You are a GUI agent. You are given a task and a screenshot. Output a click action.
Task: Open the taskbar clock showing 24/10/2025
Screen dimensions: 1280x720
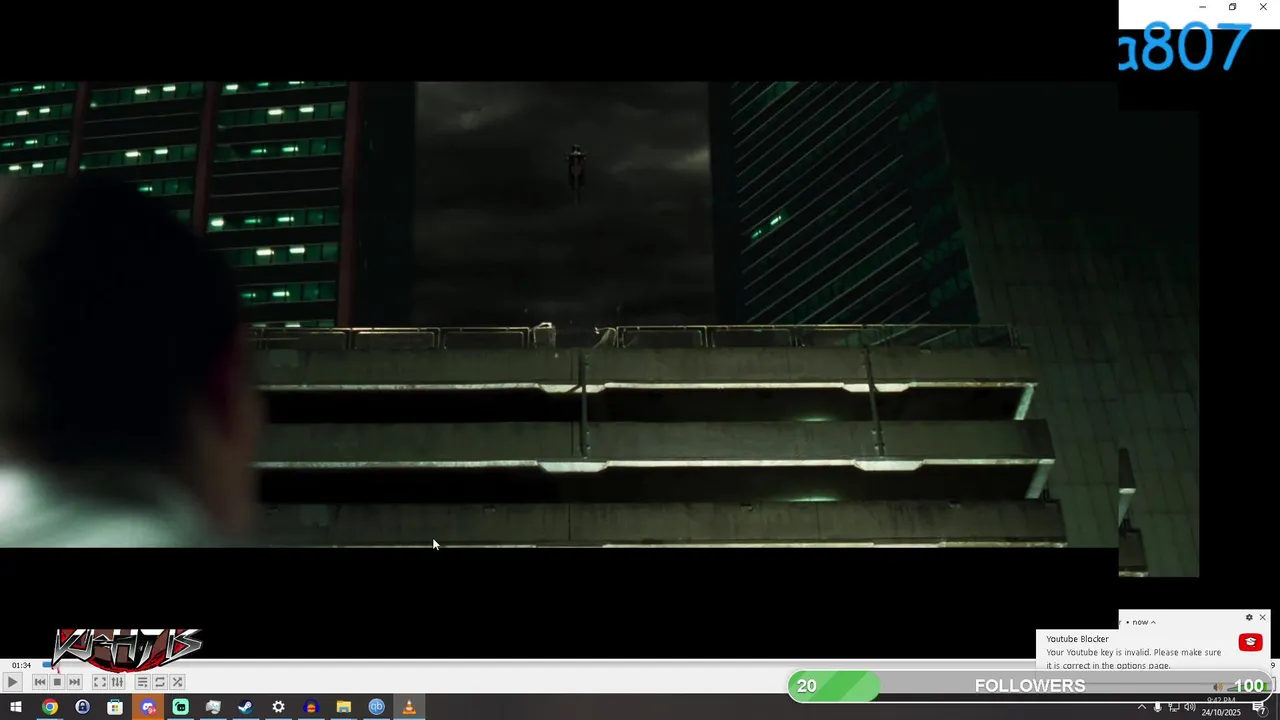pyautogui.click(x=1221, y=707)
